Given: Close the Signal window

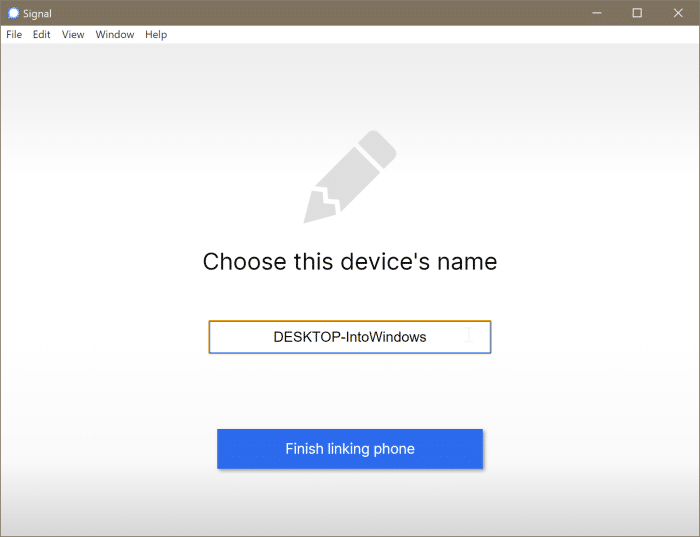Looking at the screenshot, I should coord(678,13).
